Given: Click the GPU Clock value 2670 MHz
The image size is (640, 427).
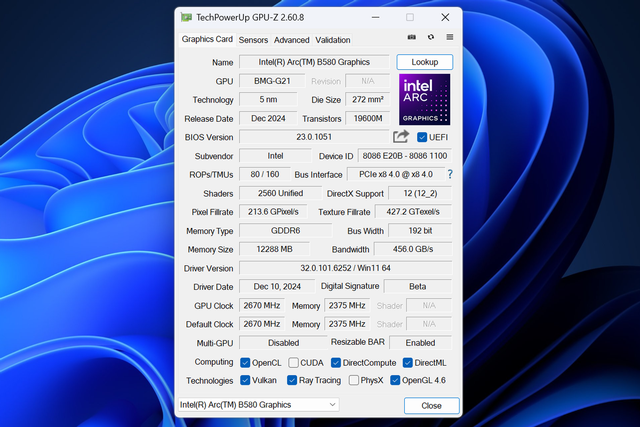Looking at the screenshot, I should 262,305.
